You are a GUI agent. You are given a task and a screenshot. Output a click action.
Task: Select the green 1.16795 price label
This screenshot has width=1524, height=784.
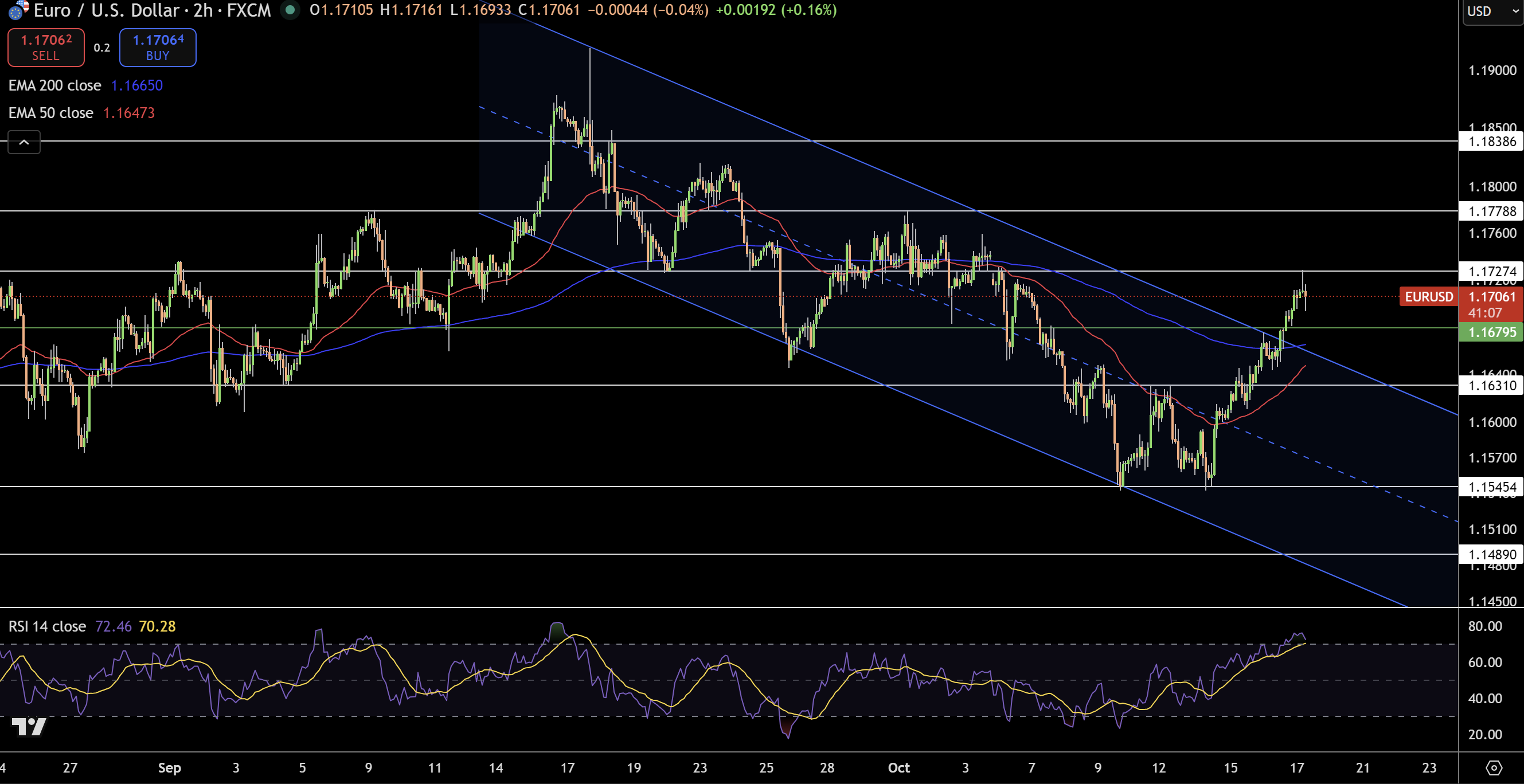(1491, 332)
